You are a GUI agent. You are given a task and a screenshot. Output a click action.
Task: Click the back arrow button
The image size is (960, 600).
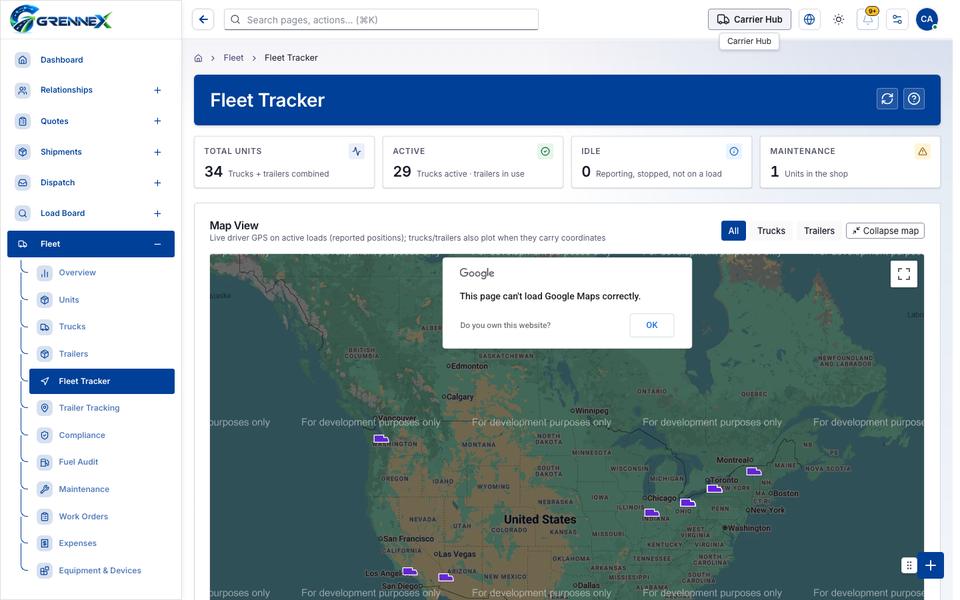(x=203, y=20)
